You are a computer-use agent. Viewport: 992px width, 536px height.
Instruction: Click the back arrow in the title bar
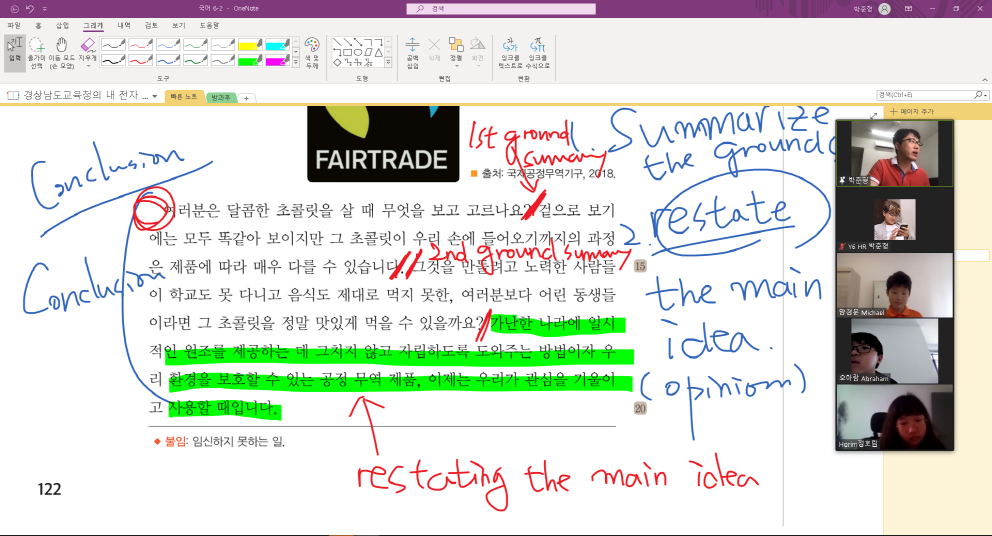coord(15,9)
